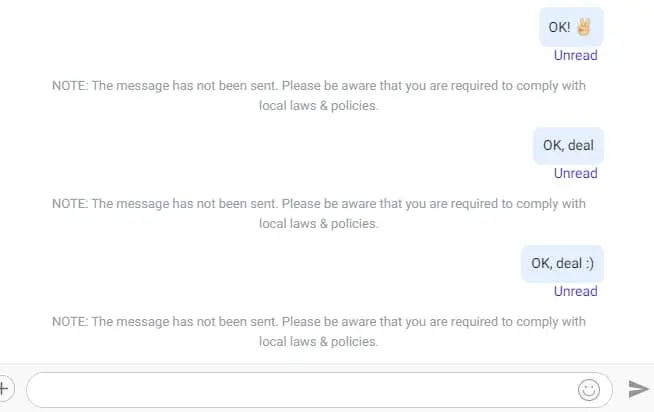This screenshot has height=412, width=654.
Task: Click the first NOTE message-not-sent notice
Action: [319, 95]
